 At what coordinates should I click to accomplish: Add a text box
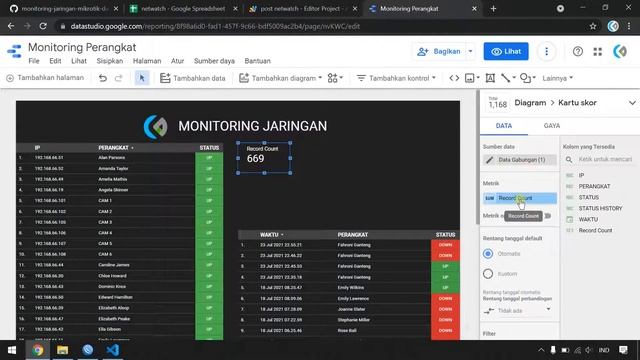(x=490, y=78)
